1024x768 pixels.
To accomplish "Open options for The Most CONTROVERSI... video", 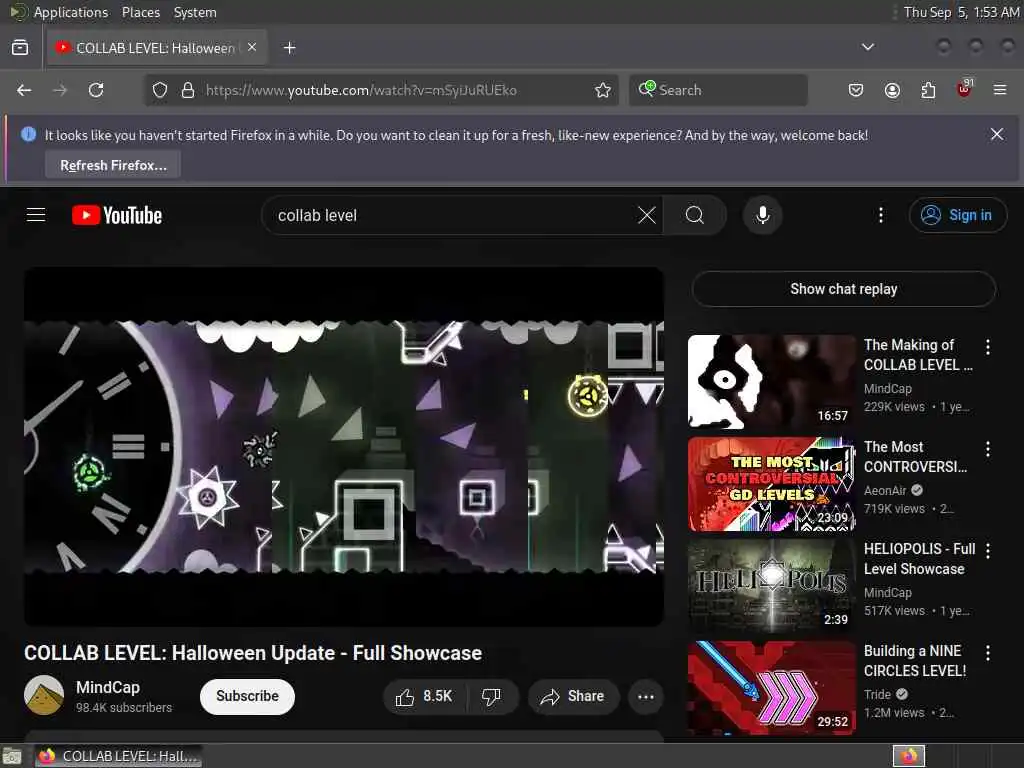I will click(987, 449).
